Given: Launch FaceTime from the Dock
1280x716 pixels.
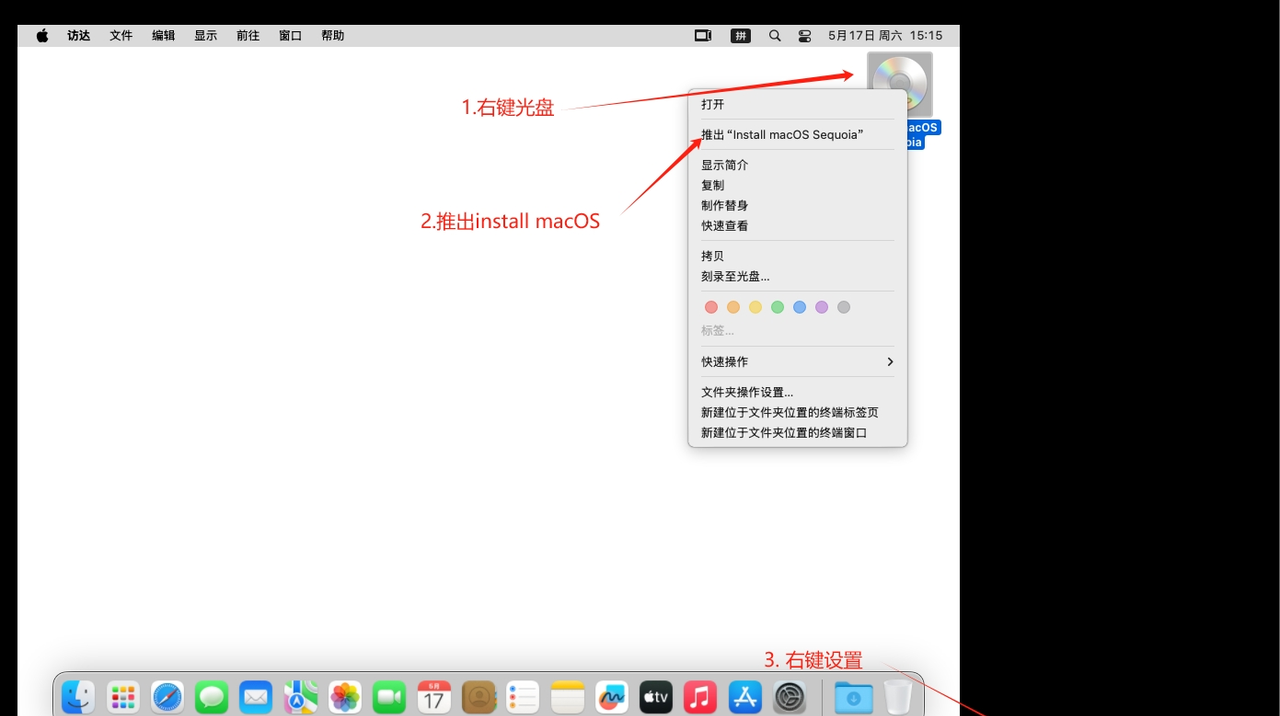Looking at the screenshot, I should click(389, 697).
